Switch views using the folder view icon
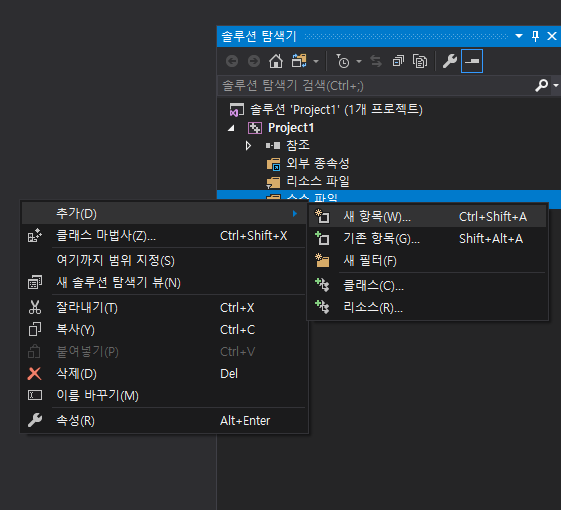The width and height of the screenshot is (561, 510). pos(299,61)
